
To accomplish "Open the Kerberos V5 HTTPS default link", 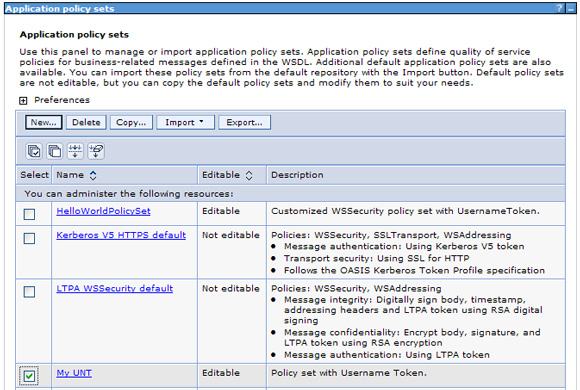I will coord(121,235).
